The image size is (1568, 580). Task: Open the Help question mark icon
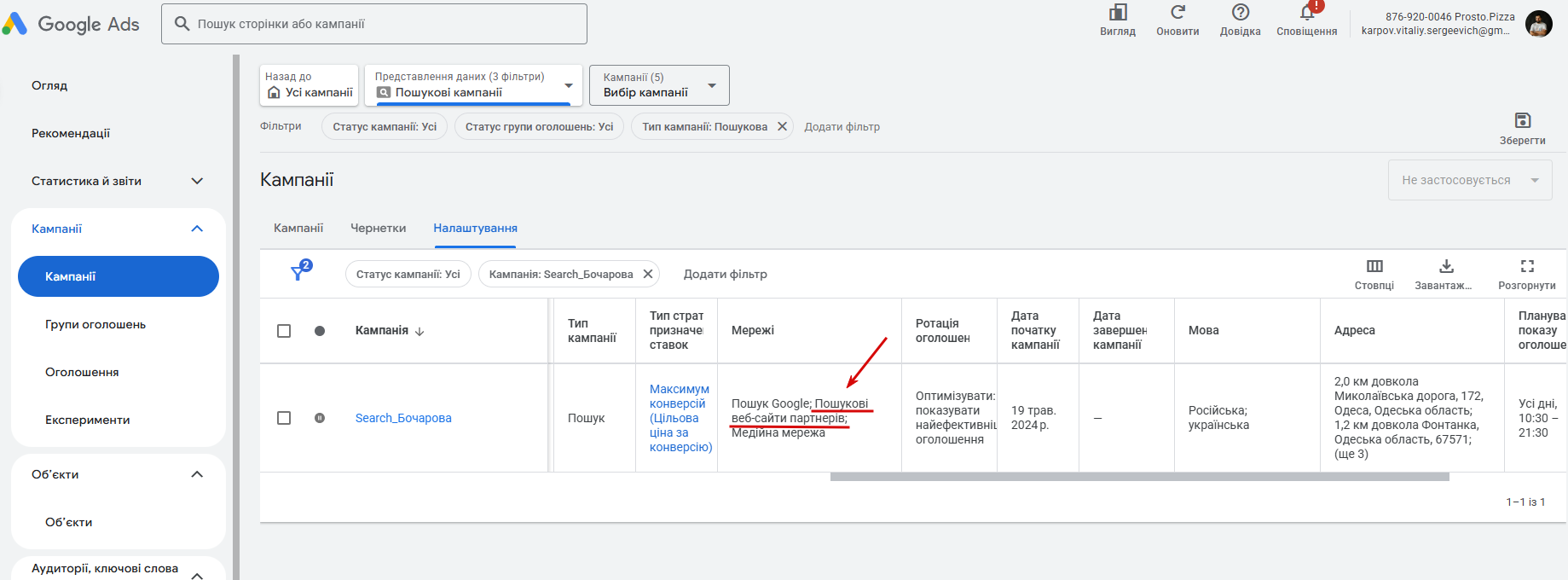point(1240,13)
